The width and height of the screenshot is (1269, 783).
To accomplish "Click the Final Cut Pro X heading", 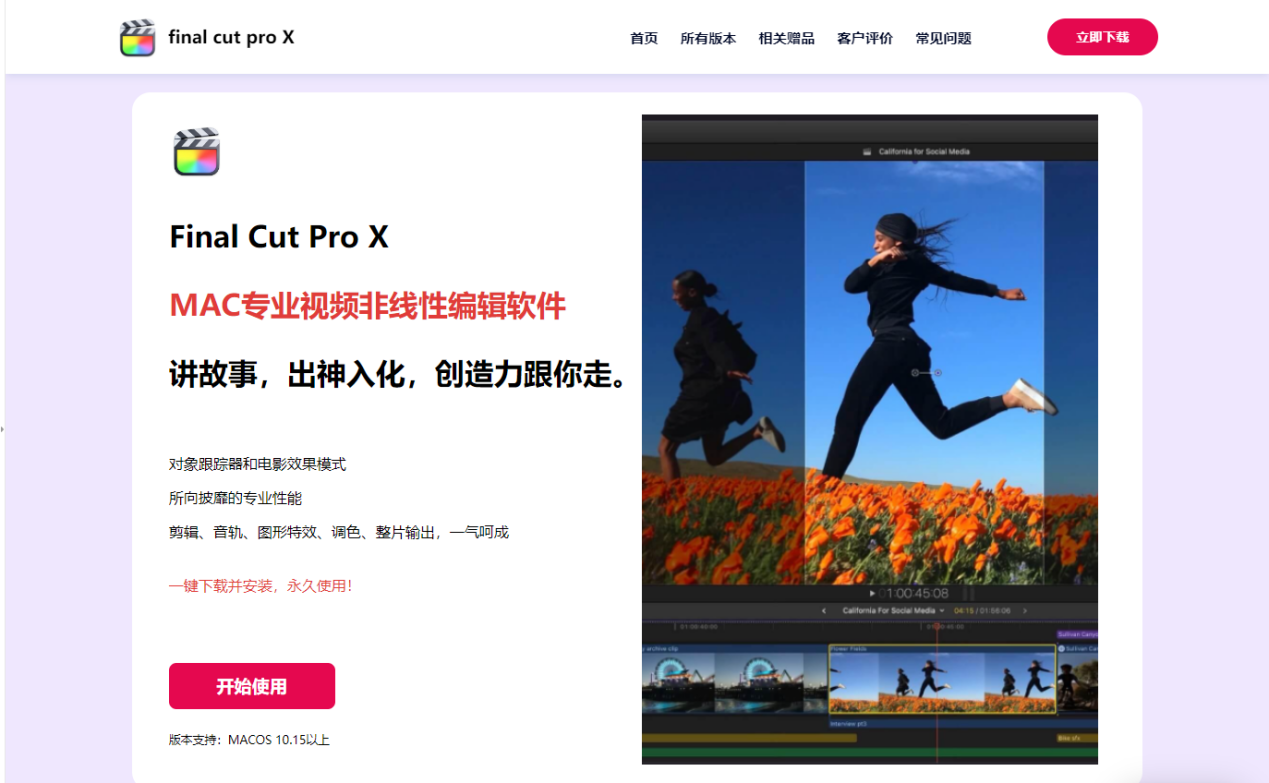I will tap(279, 237).
